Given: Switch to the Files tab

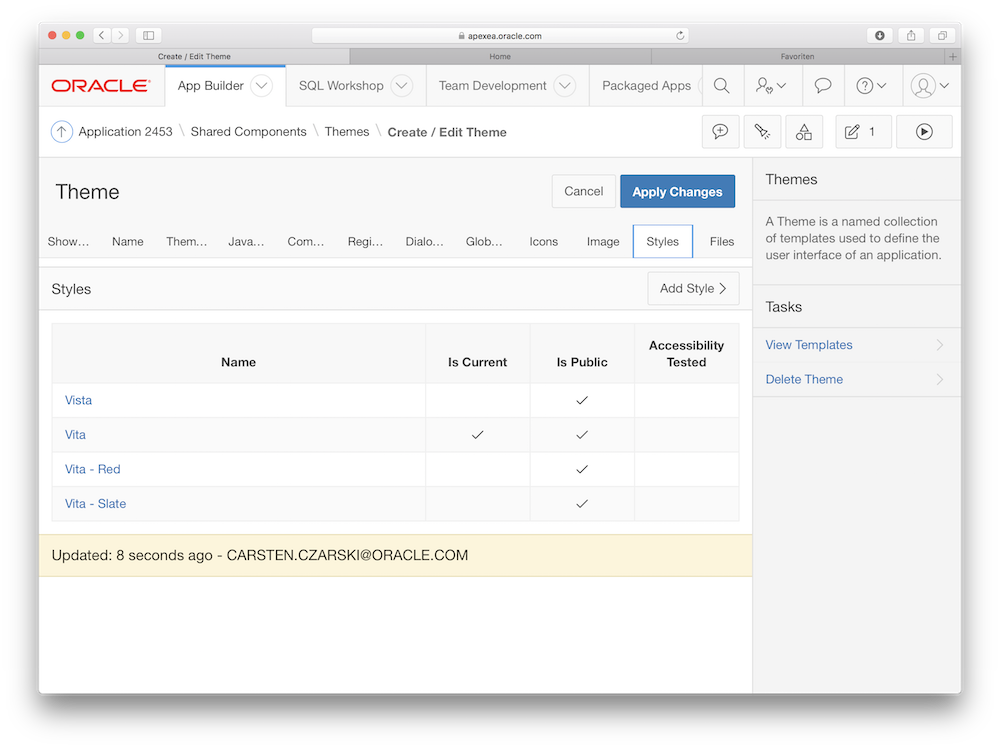Looking at the screenshot, I should click(722, 241).
